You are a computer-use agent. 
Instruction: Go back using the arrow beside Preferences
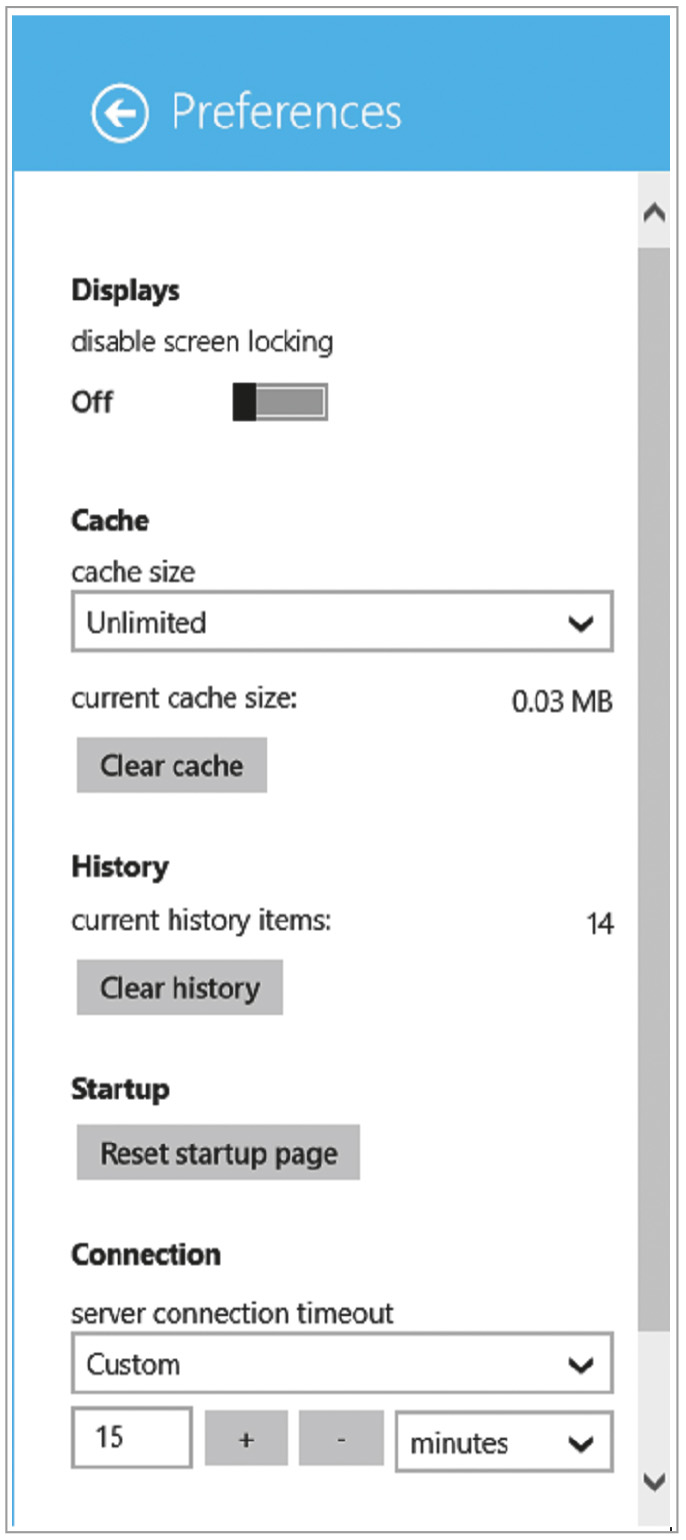click(x=120, y=113)
